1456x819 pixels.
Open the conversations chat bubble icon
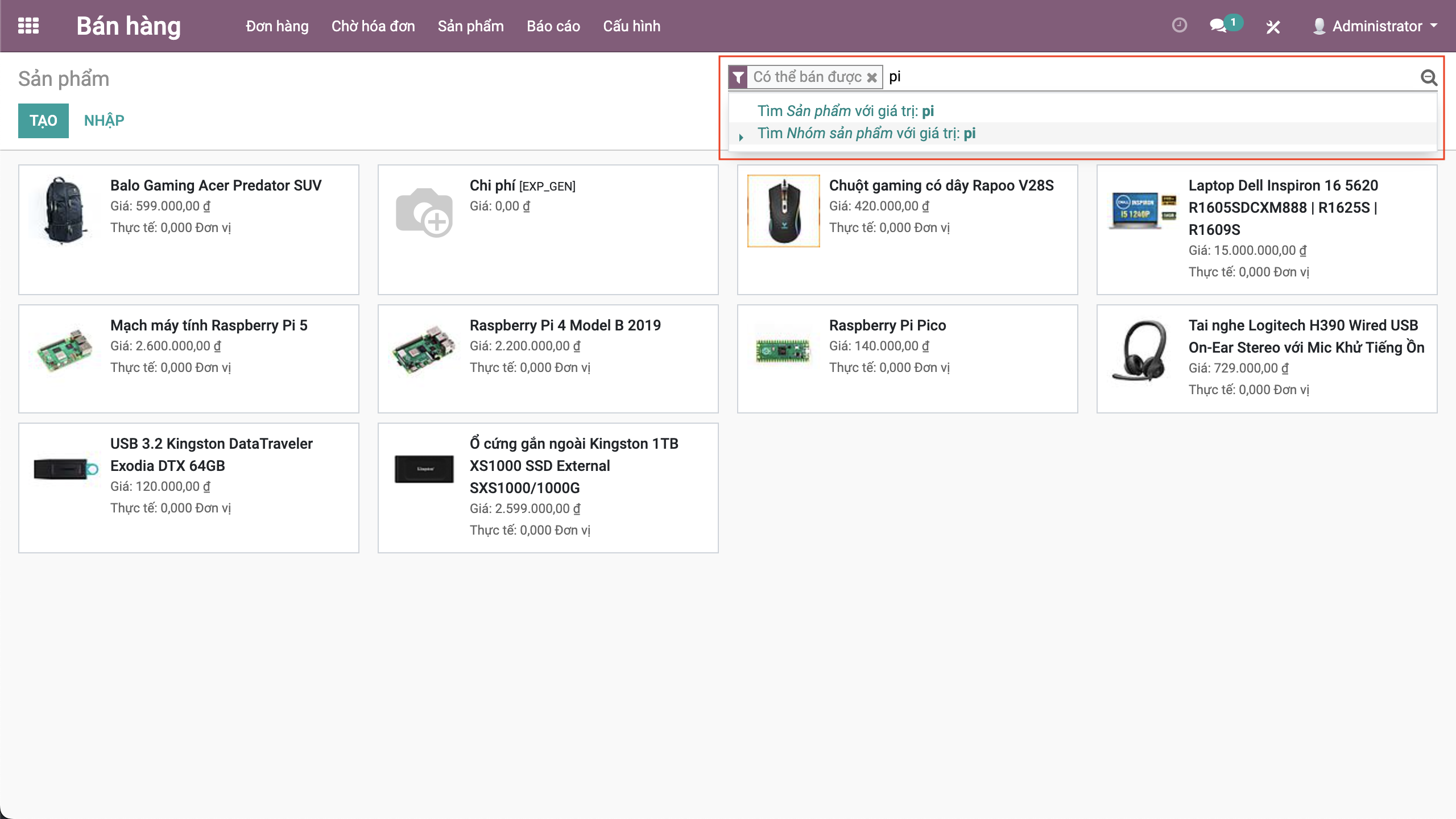(1218, 26)
